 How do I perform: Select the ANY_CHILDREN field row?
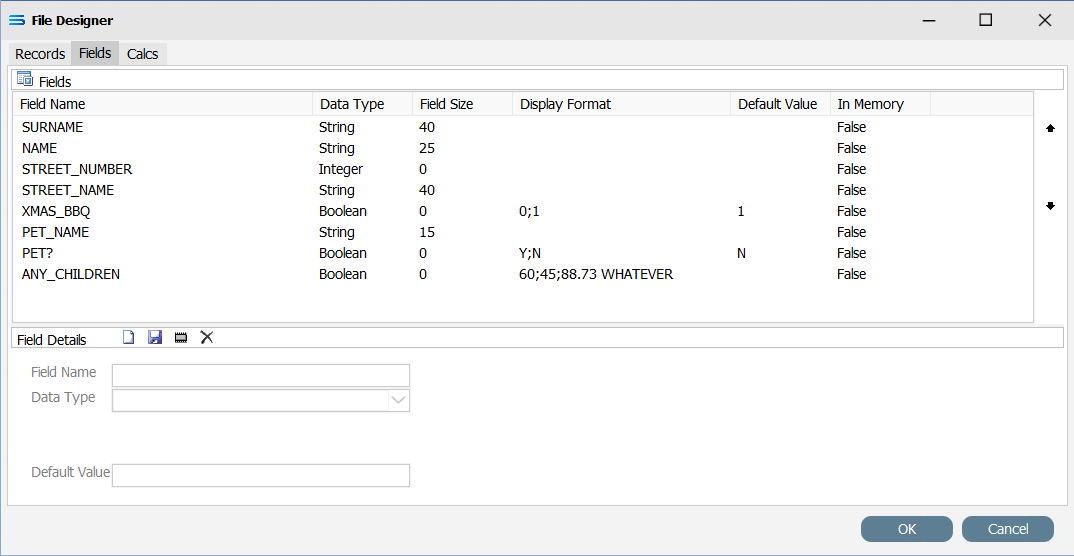click(523, 274)
